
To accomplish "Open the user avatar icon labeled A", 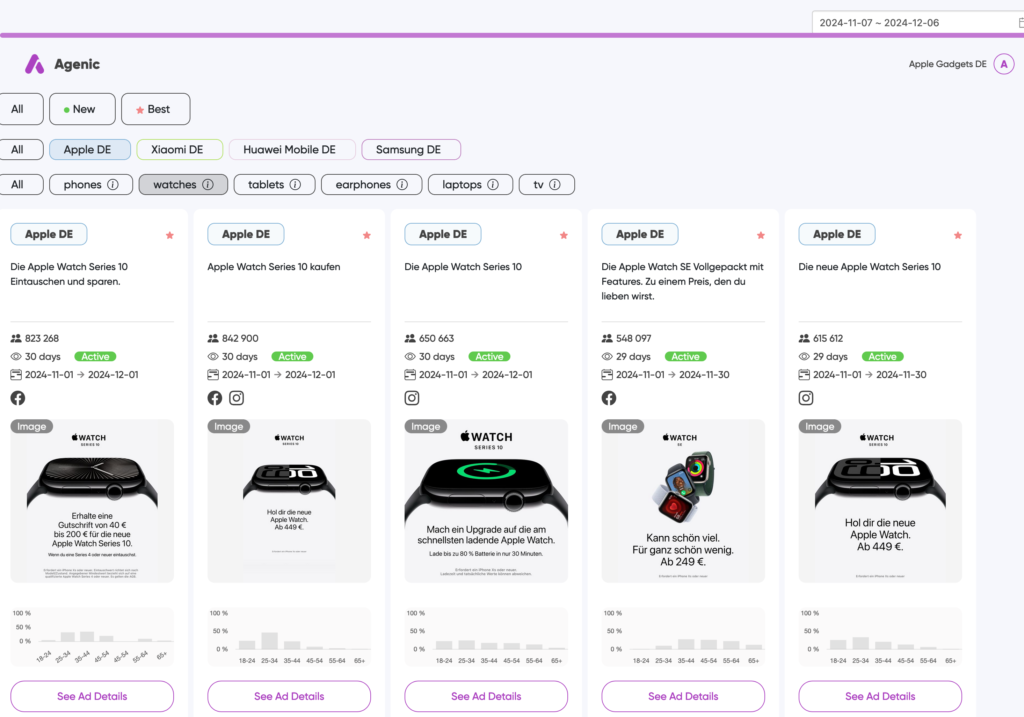I will point(1004,64).
